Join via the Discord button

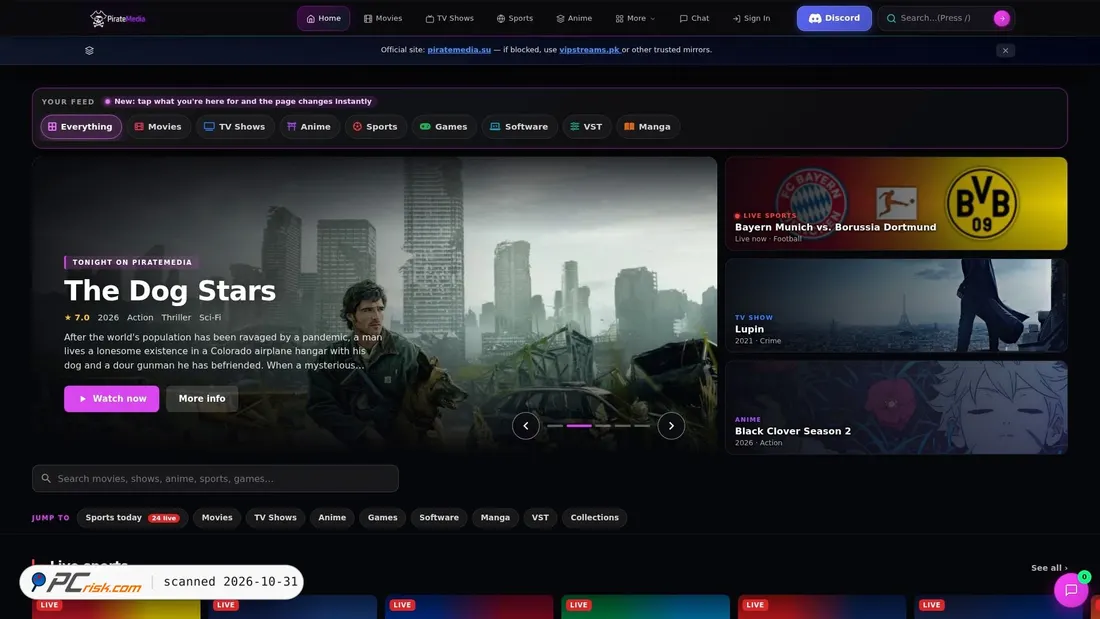[834, 18]
